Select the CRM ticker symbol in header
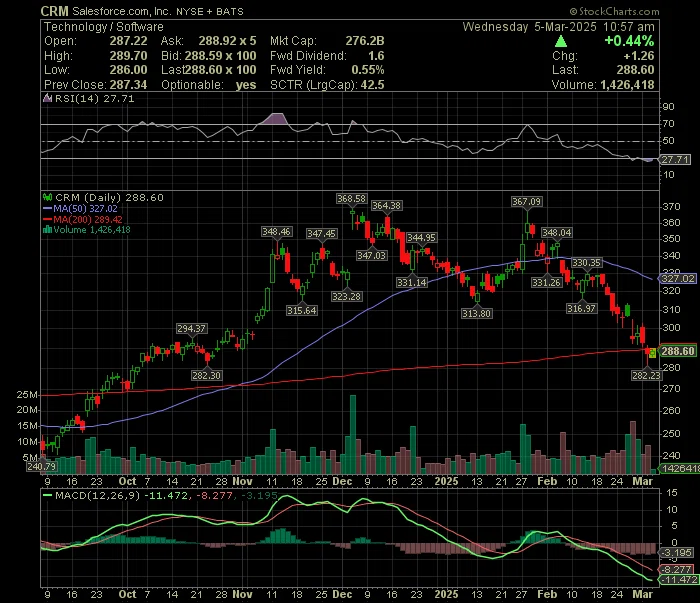 (54, 11)
